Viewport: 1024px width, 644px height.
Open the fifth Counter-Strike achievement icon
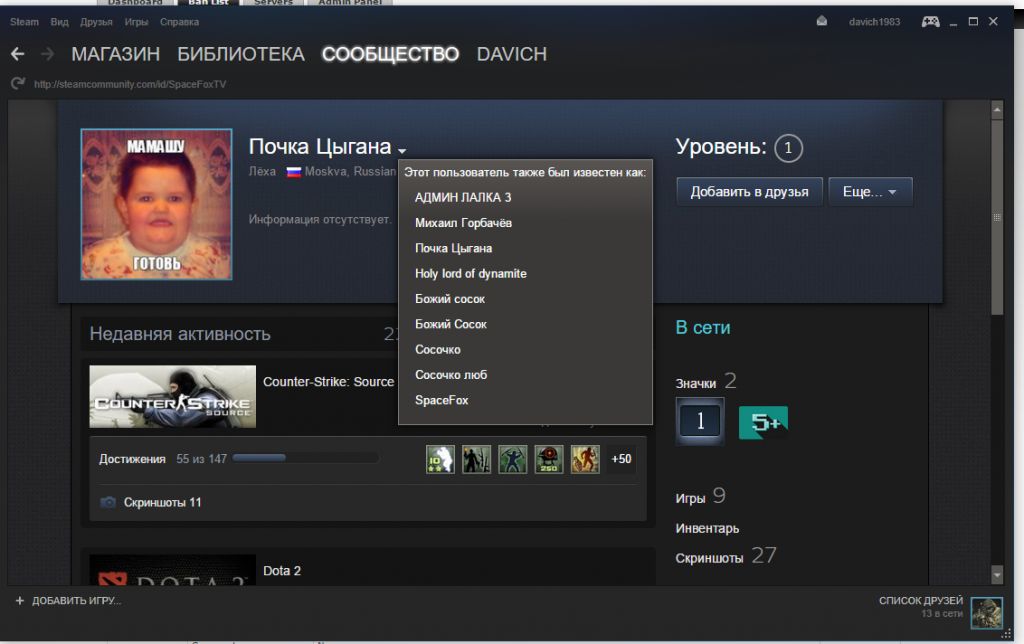pyautogui.click(x=585, y=459)
